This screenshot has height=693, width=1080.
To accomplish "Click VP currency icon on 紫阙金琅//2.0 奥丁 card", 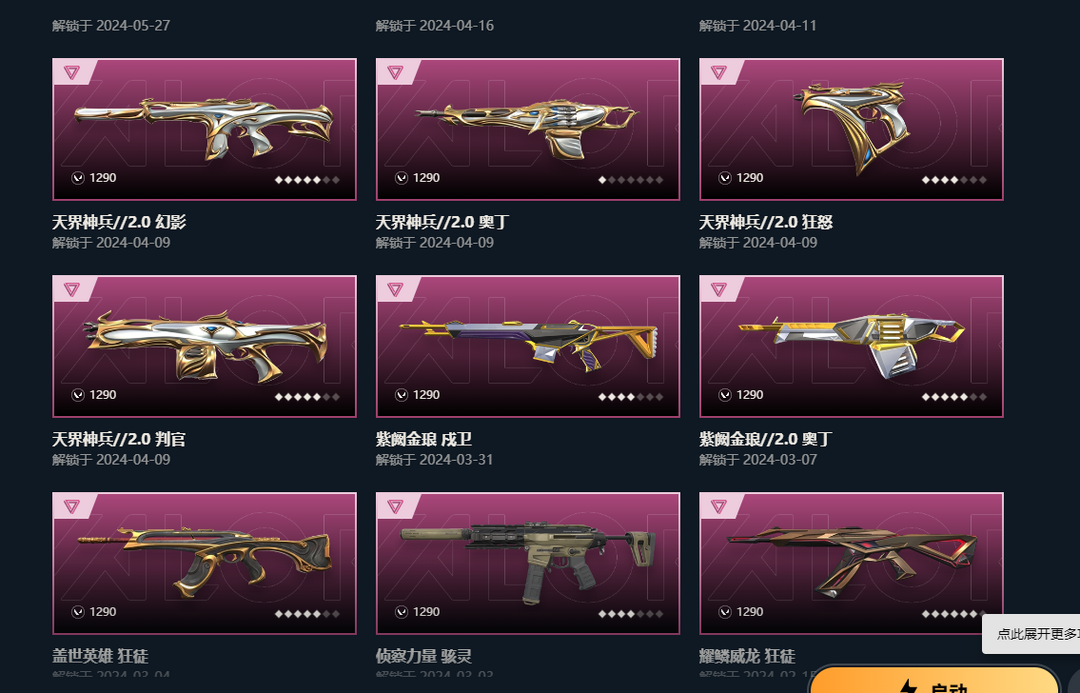I will point(725,395).
